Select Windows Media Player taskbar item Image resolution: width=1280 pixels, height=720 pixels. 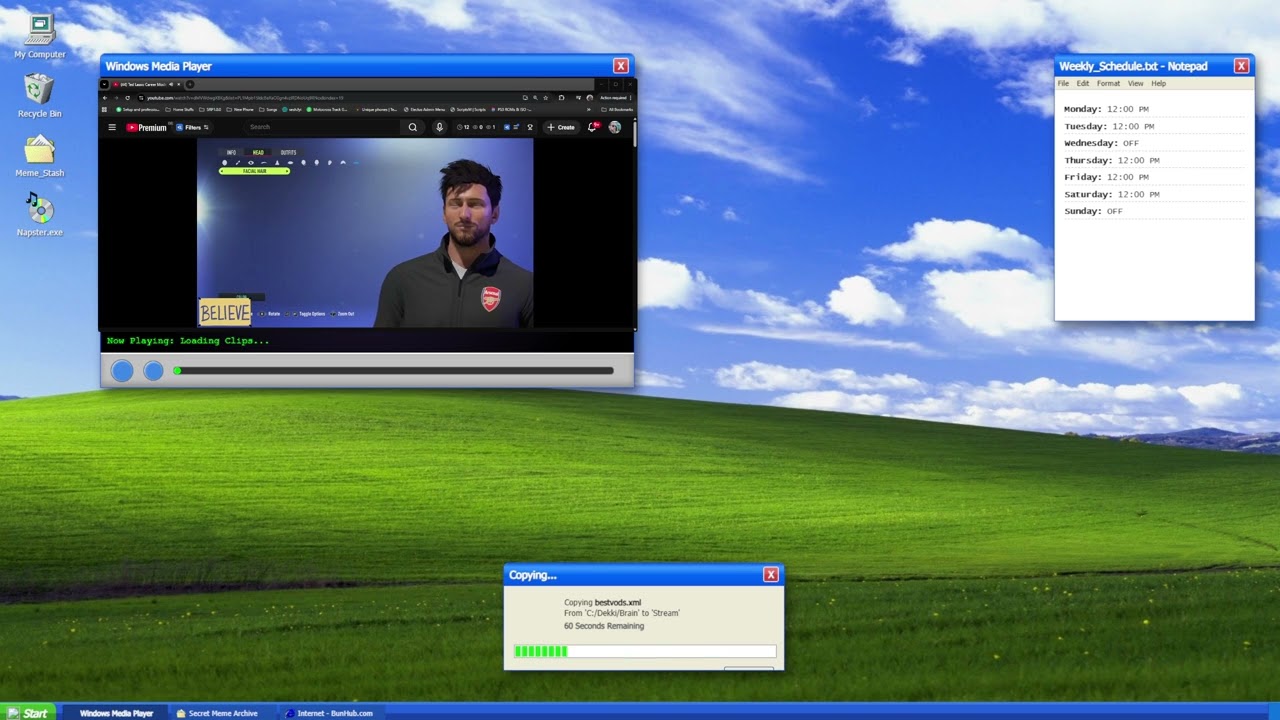[116, 713]
